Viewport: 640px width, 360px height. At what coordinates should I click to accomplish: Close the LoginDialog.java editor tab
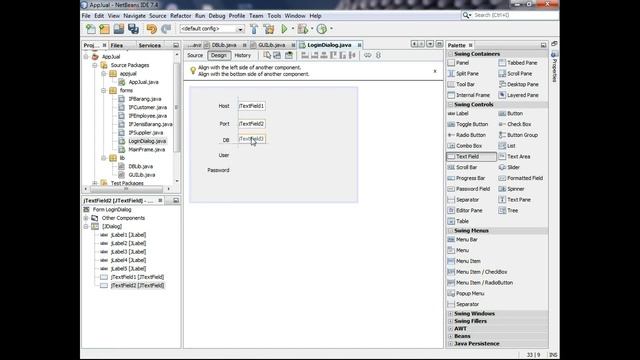tap(359, 45)
